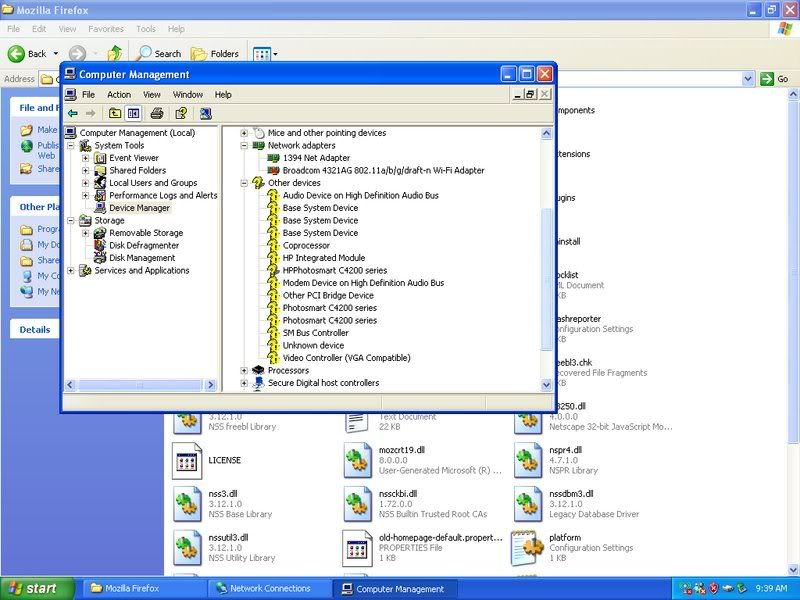Expand the Processors device category
Image resolution: width=800 pixels, height=600 pixels.
coord(244,370)
